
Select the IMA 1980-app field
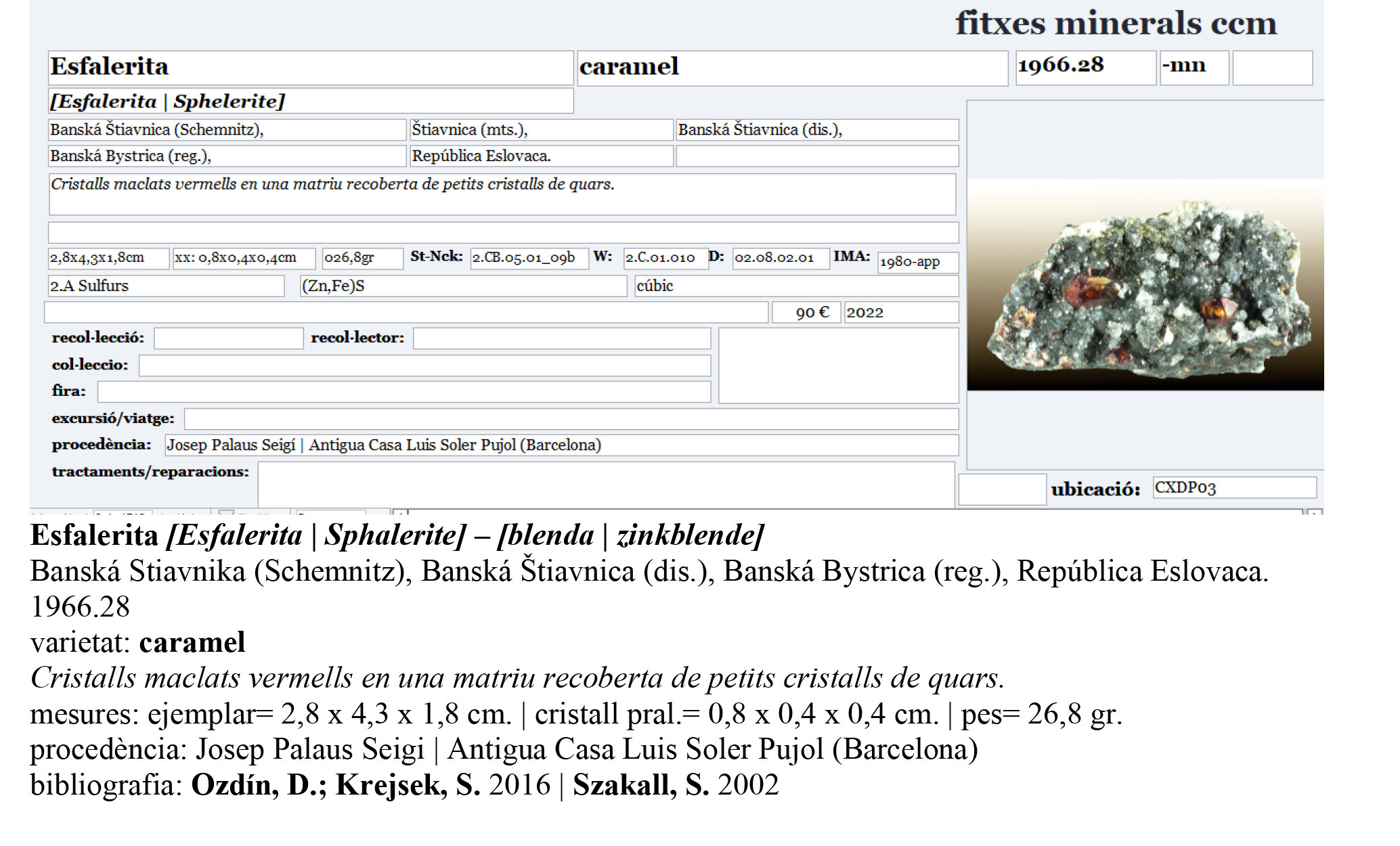tap(917, 262)
